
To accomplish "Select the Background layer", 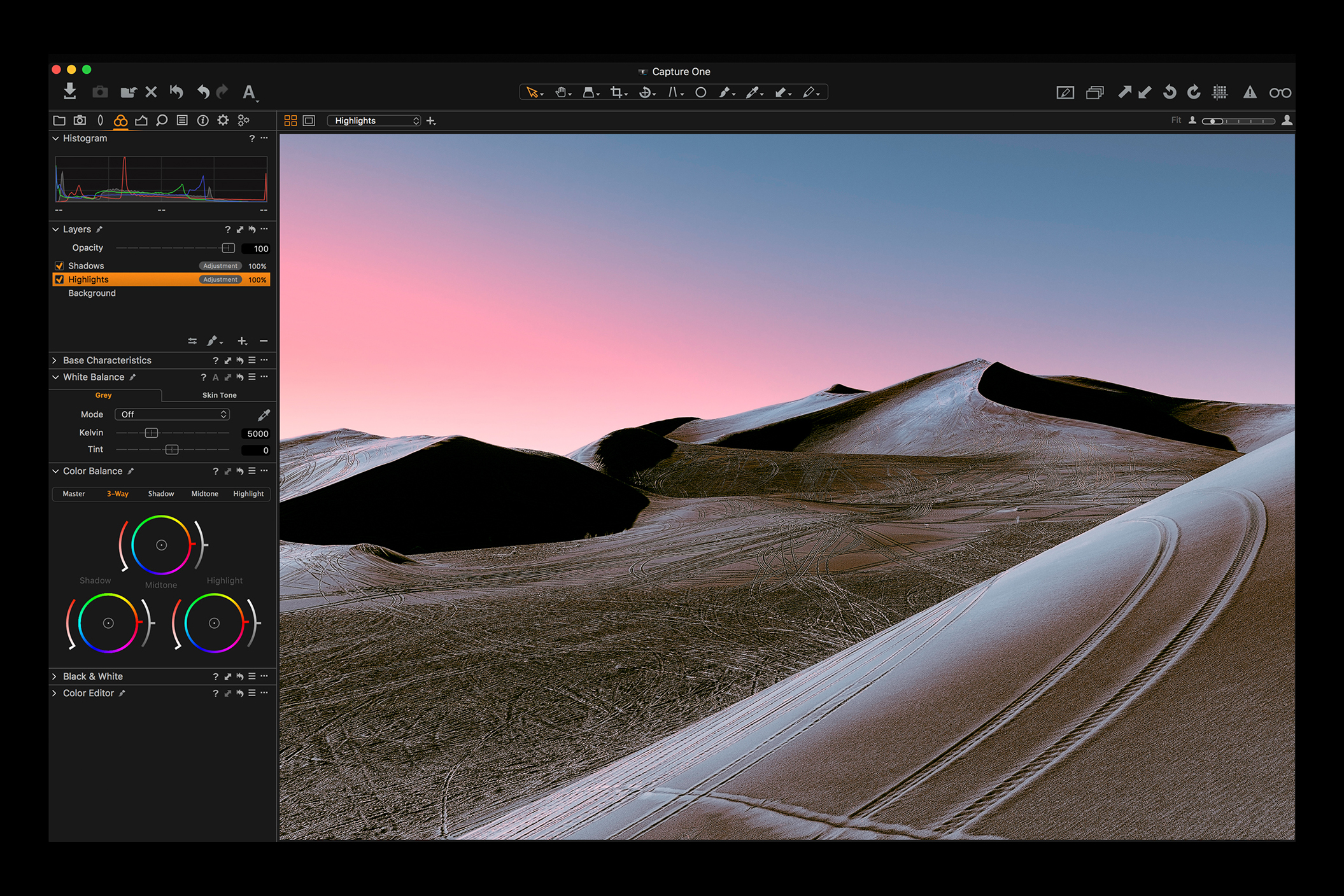I will pyautogui.click(x=92, y=293).
